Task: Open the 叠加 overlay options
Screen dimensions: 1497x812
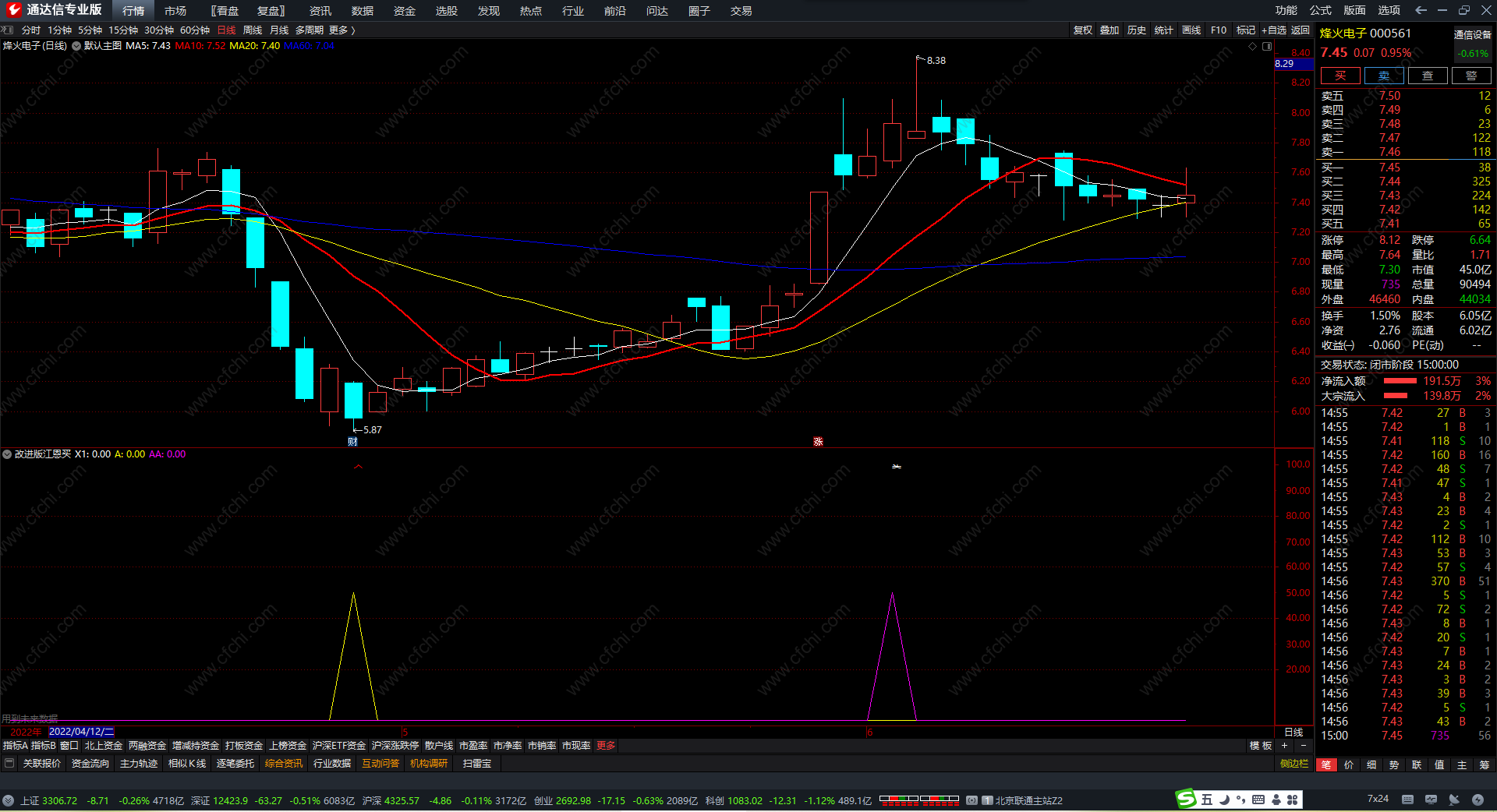Action: click(x=1109, y=30)
